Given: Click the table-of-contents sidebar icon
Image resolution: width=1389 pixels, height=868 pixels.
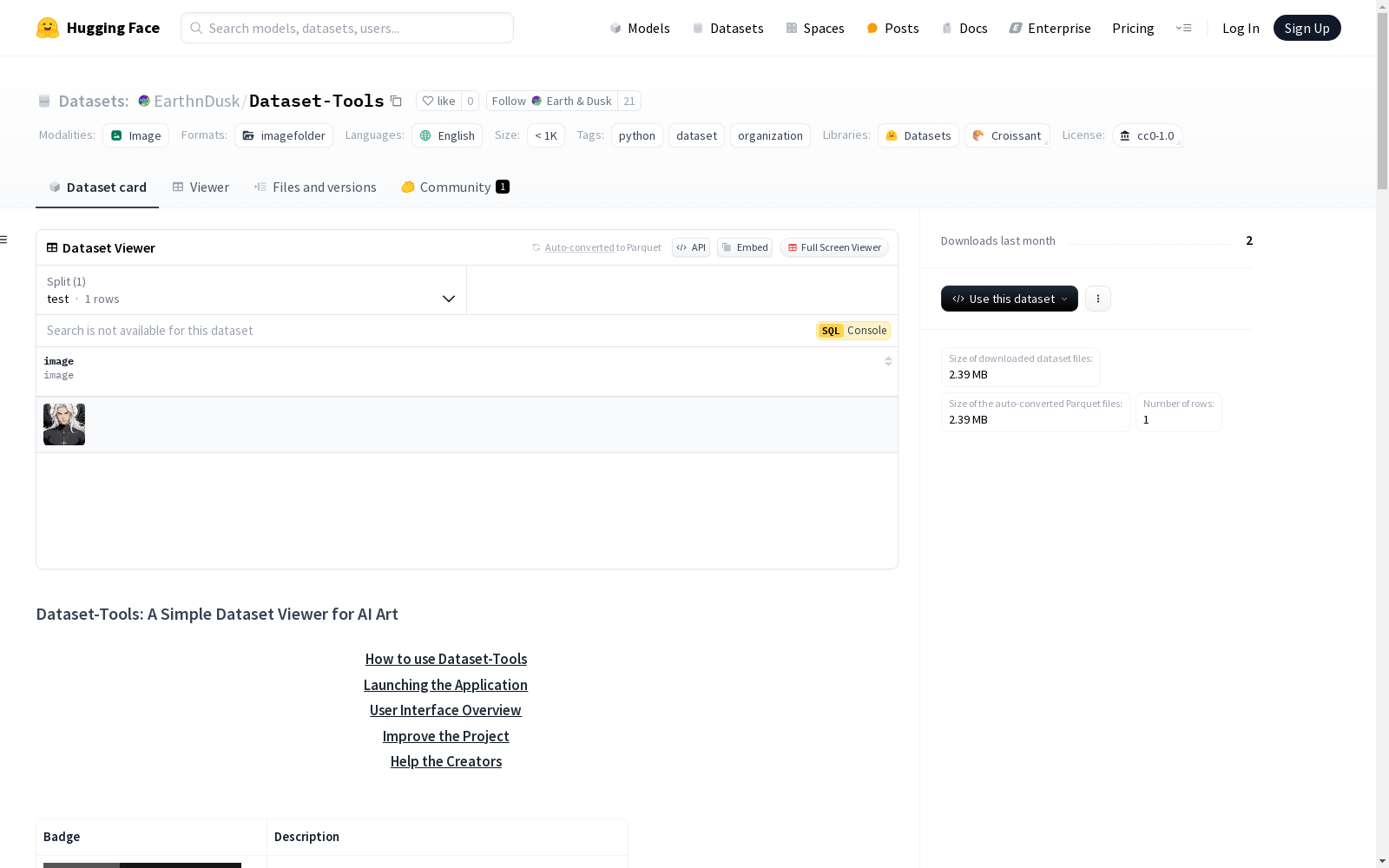Looking at the screenshot, I should [x=4, y=240].
